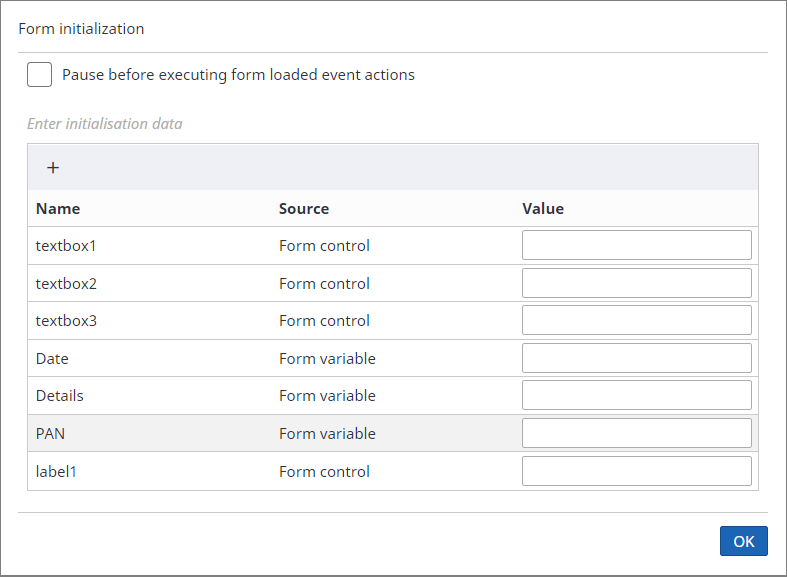Image resolution: width=787 pixels, height=577 pixels.
Task: Click Form control source in textbox2 row
Action: (x=324, y=284)
